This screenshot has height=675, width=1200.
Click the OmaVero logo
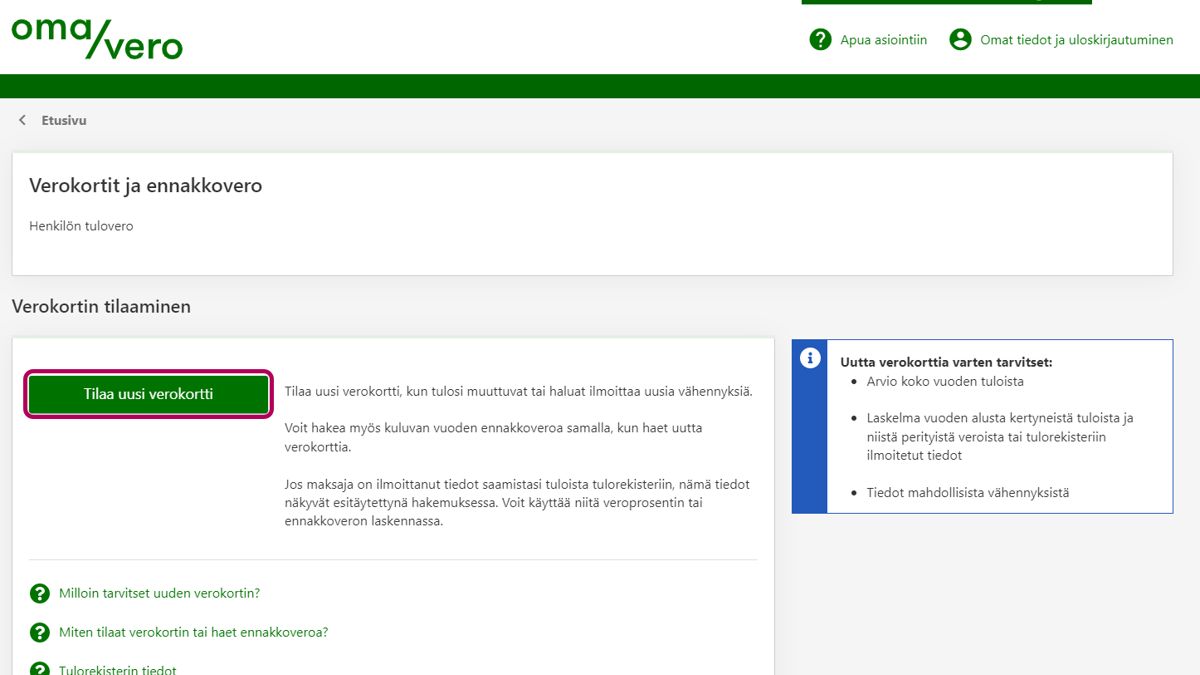97,36
